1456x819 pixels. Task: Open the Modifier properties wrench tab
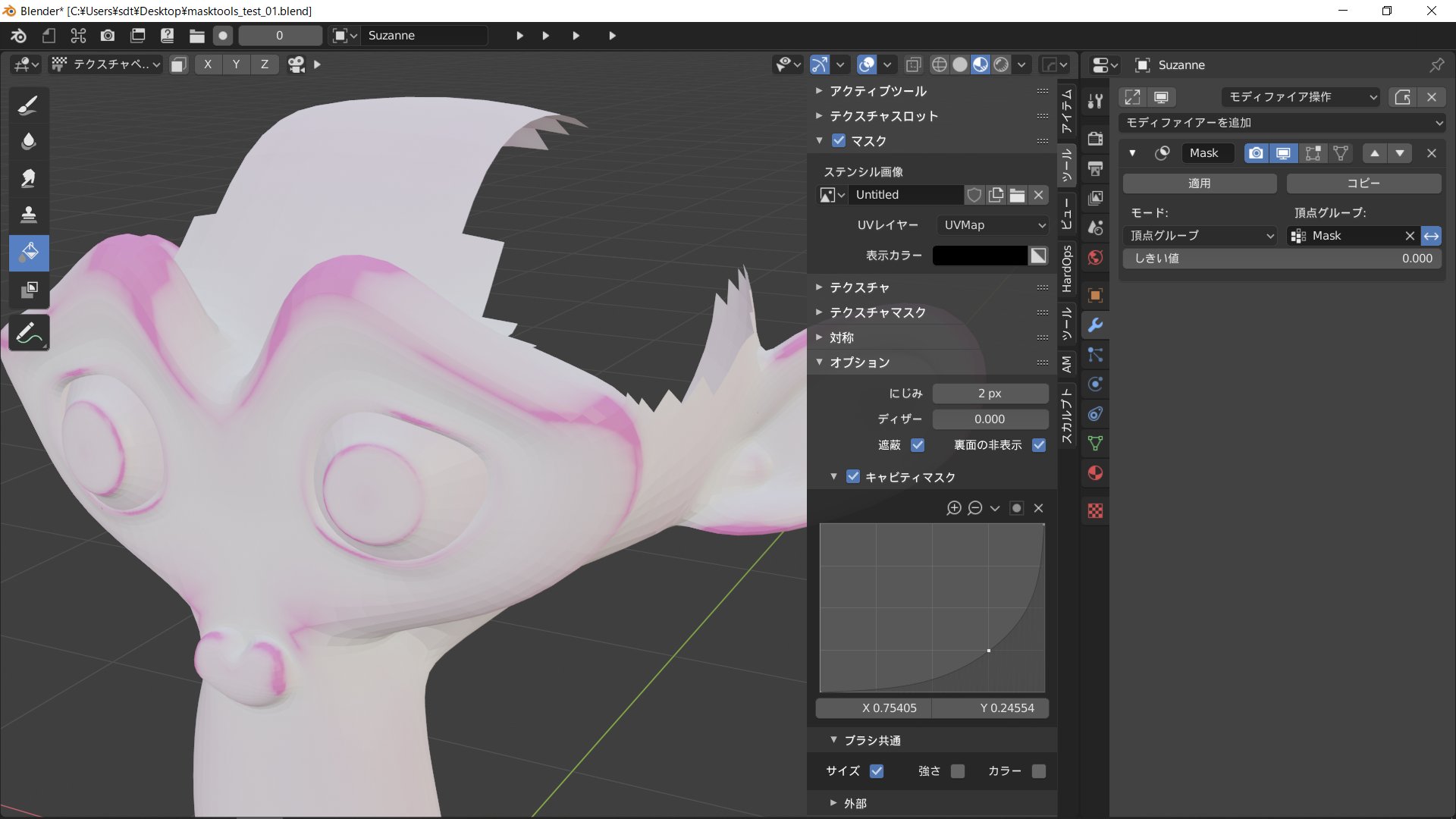(x=1095, y=325)
